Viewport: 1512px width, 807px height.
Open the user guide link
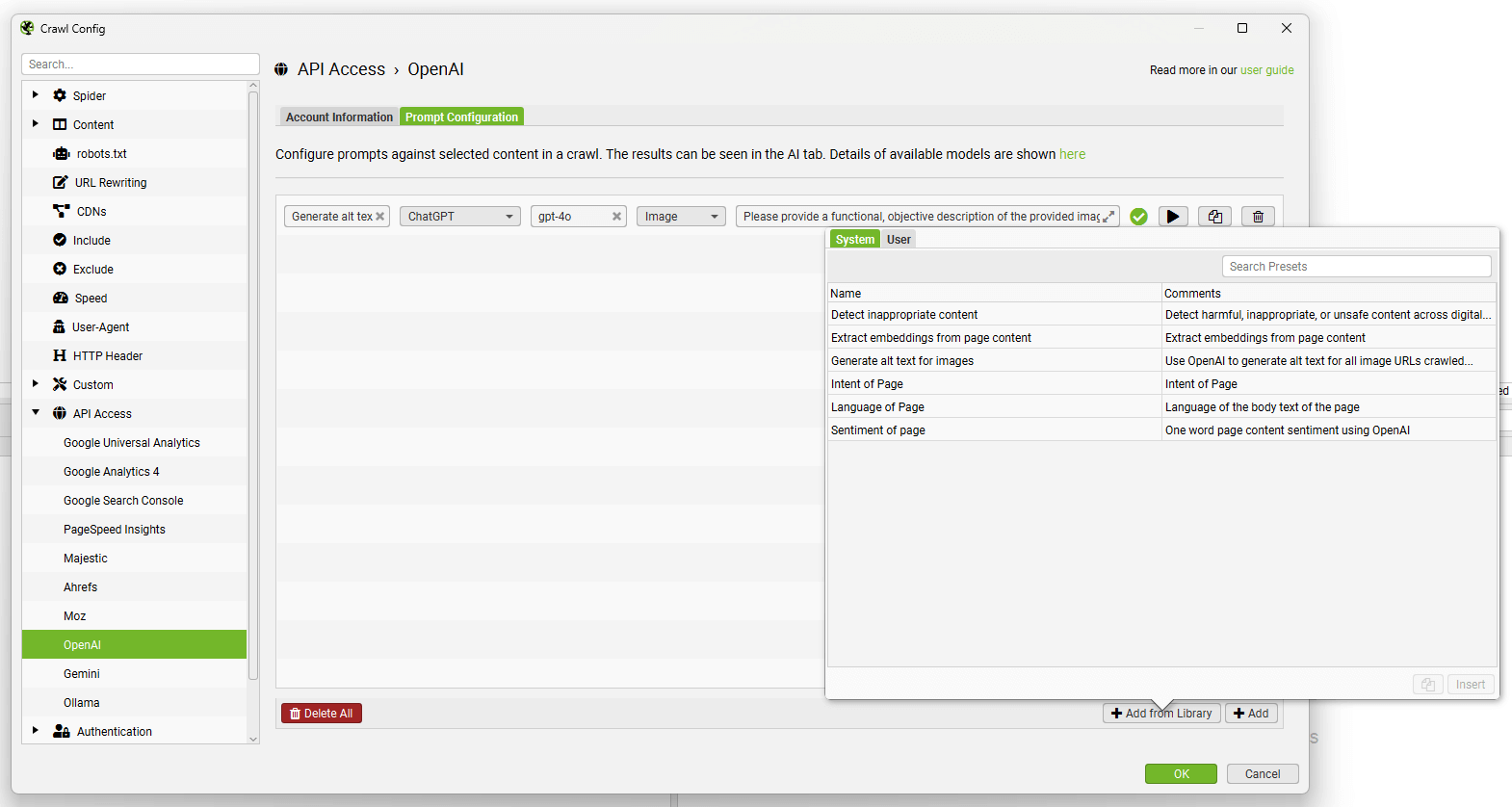click(1266, 70)
